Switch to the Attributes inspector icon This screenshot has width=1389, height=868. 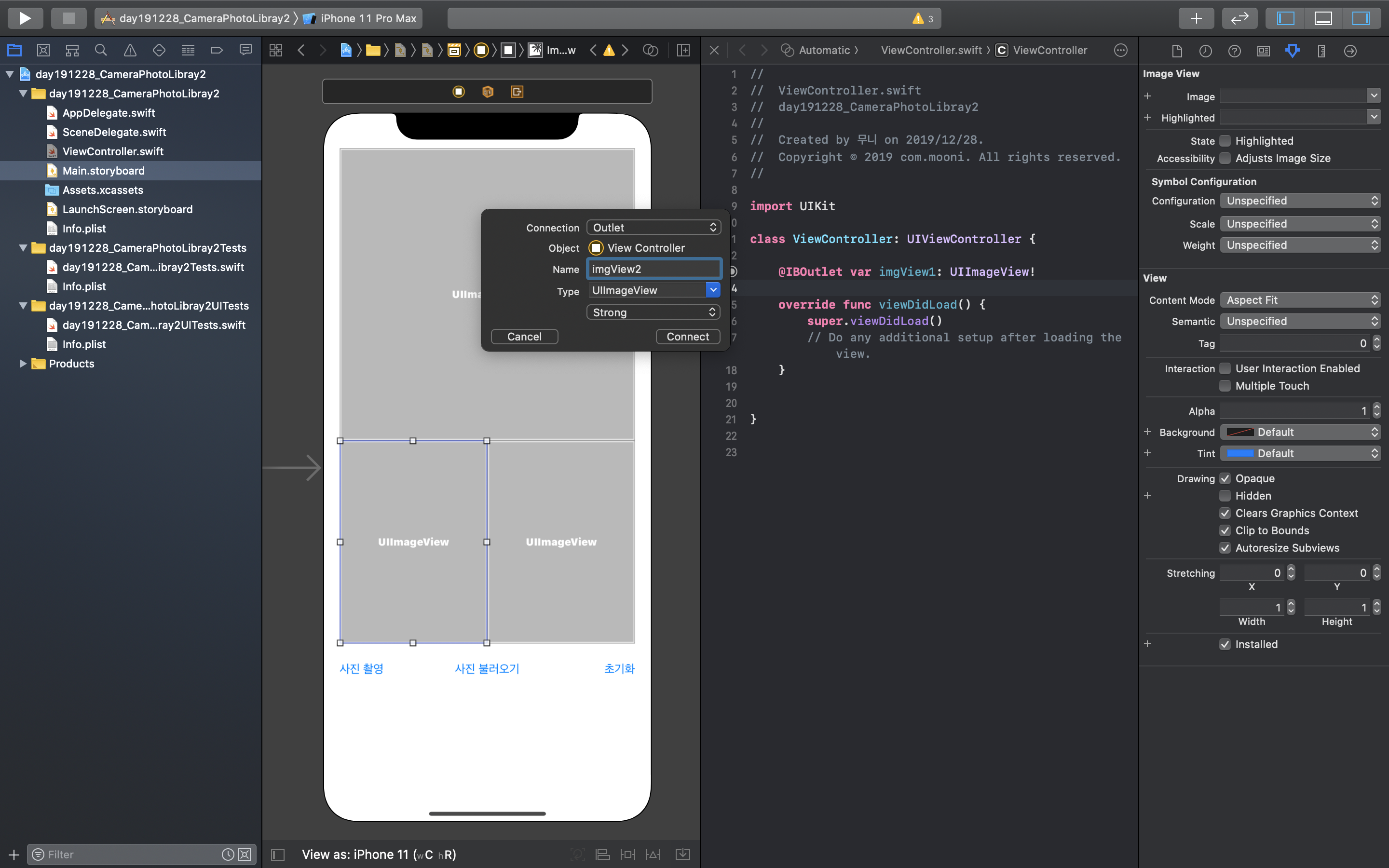pyautogui.click(x=1292, y=51)
